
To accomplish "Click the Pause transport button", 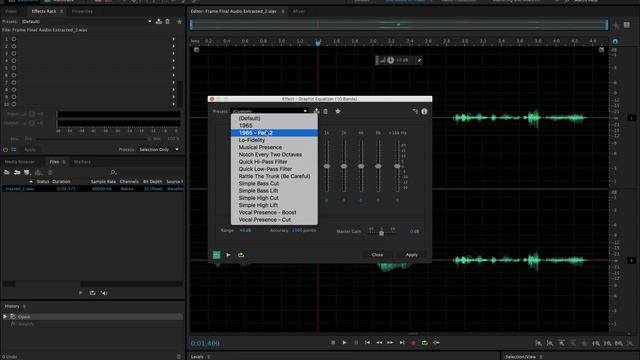I will 356,342.
